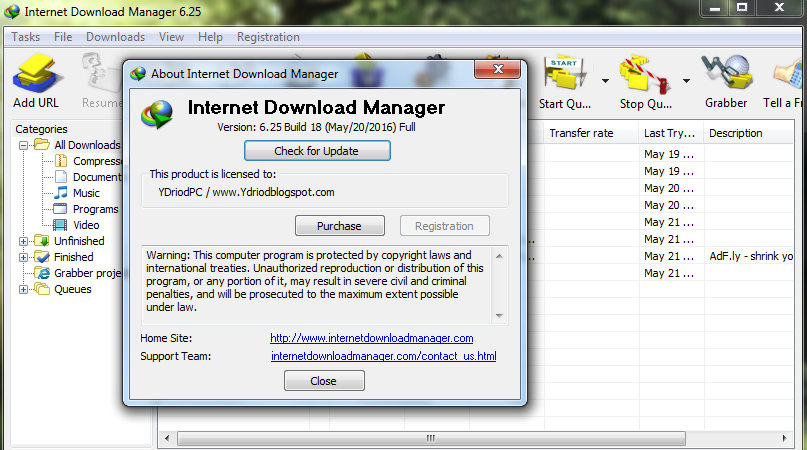Open the Tasks menu
The width and height of the screenshot is (807, 450).
click(26, 37)
